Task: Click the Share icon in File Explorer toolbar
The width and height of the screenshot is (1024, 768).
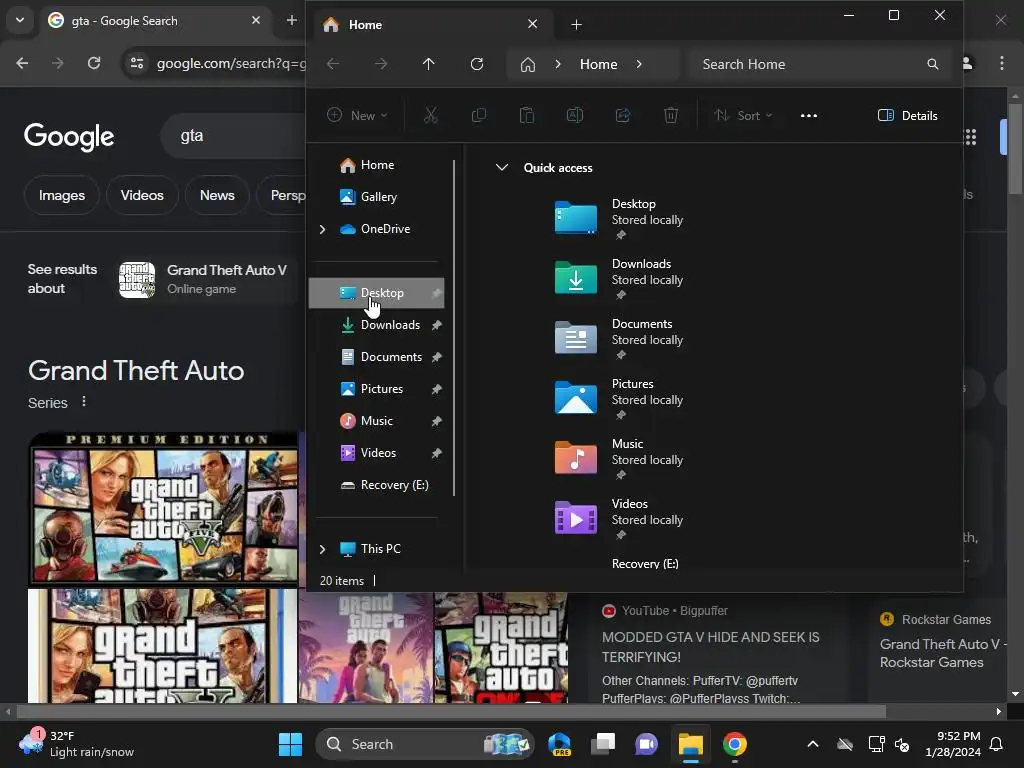Action: click(x=623, y=116)
